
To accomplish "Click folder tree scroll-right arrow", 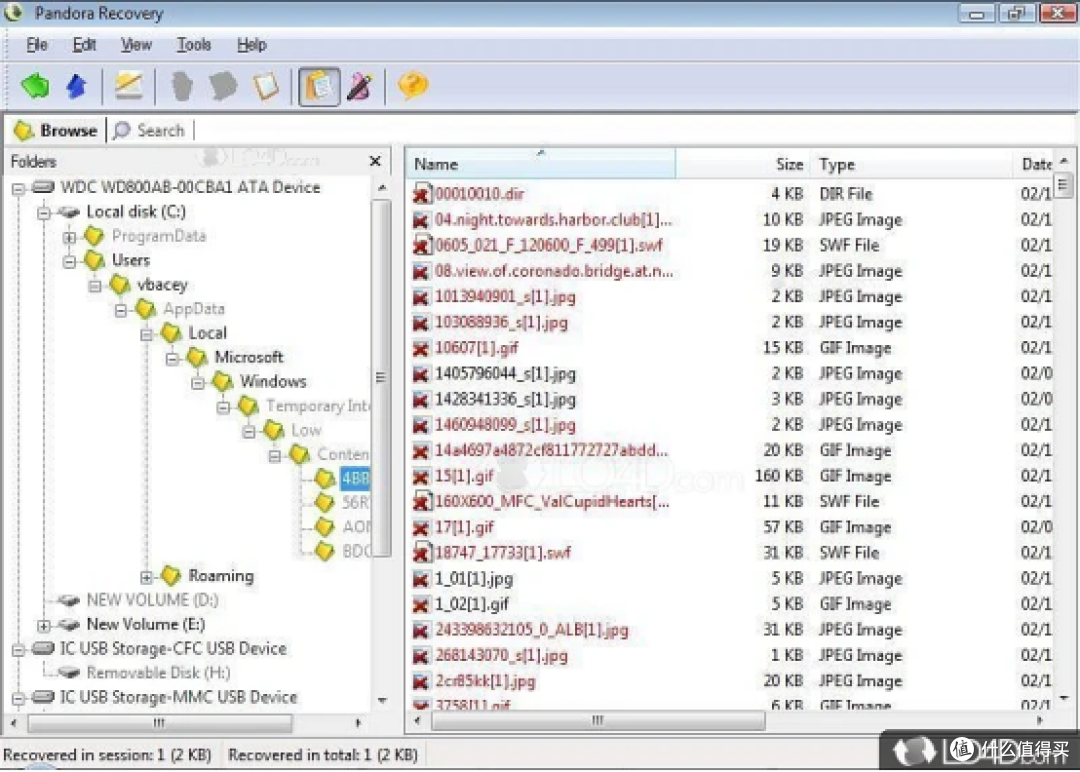I will [x=357, y=723].
